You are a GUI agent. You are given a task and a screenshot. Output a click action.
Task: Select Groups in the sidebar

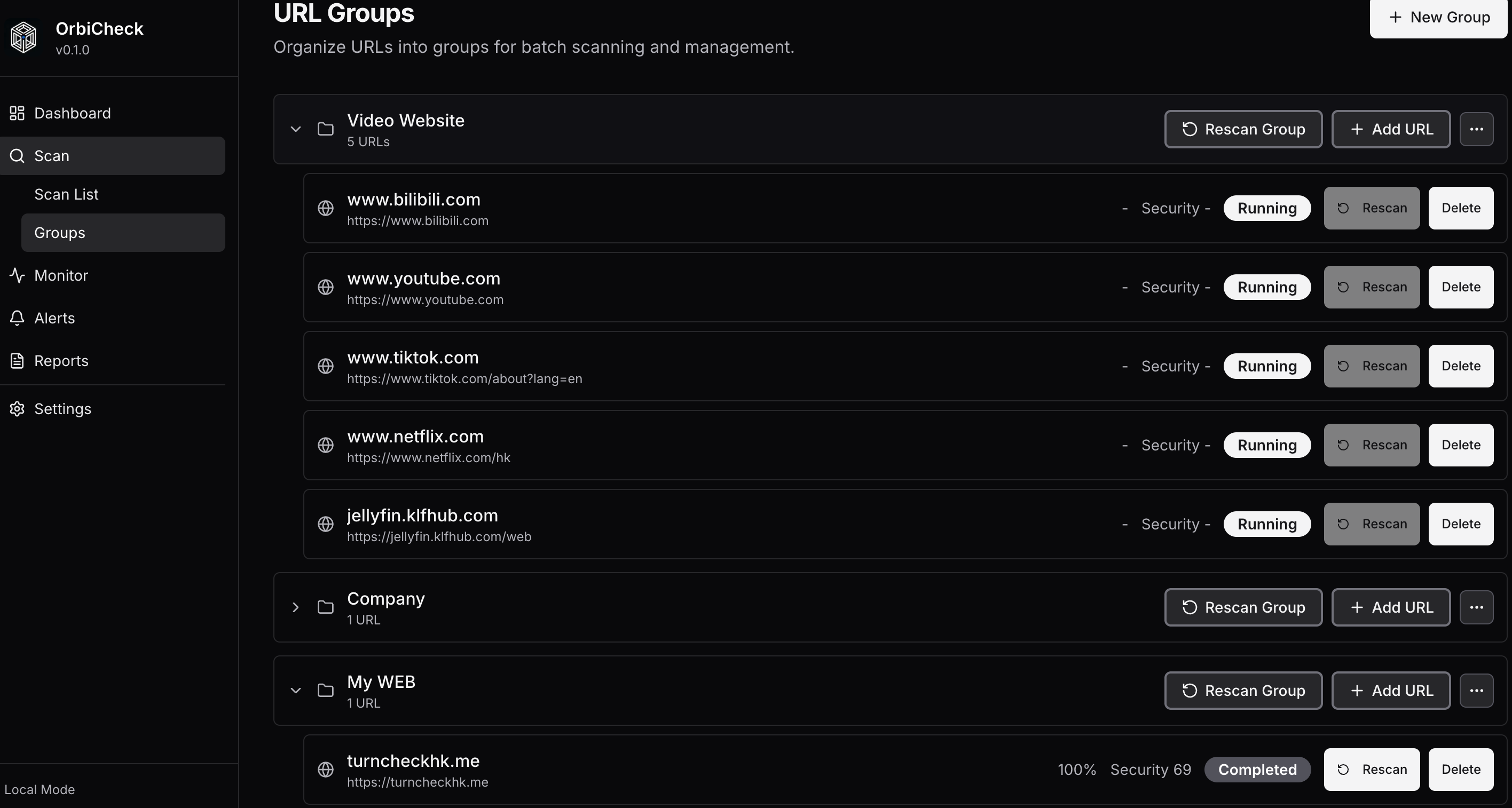coord(59,232)
